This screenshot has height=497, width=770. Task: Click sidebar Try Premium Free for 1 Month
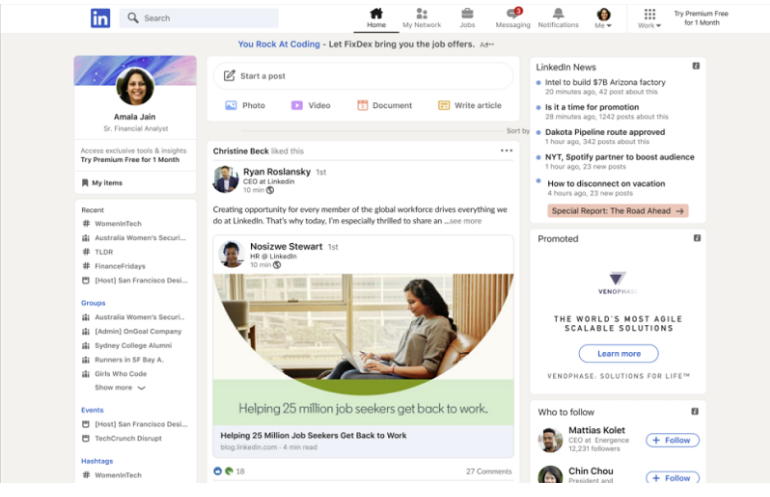click(x=130, y=160)
